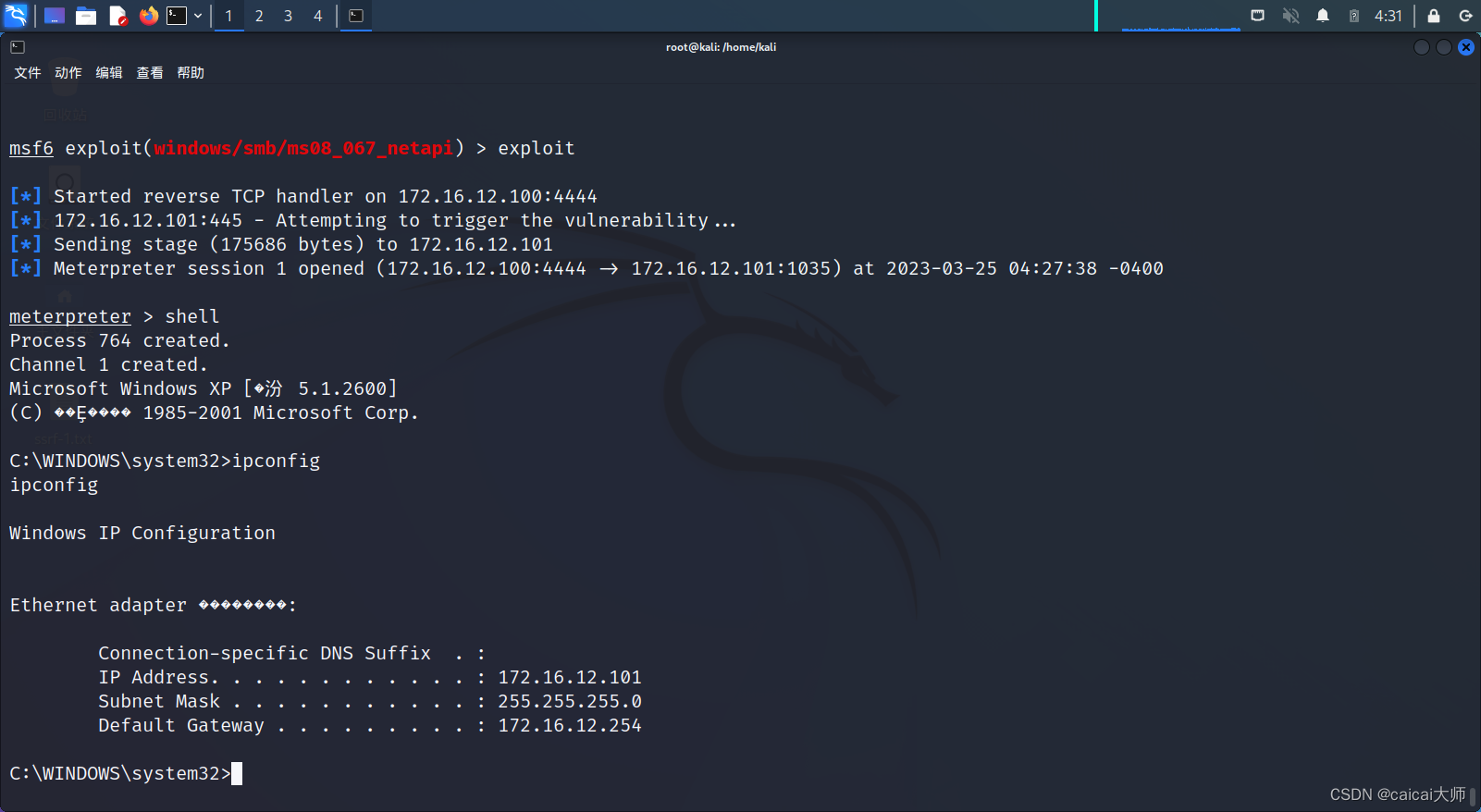Select the terminal window button in taskbar
Viewport: 1481px width, 812px height.
[x=356, y=16]
